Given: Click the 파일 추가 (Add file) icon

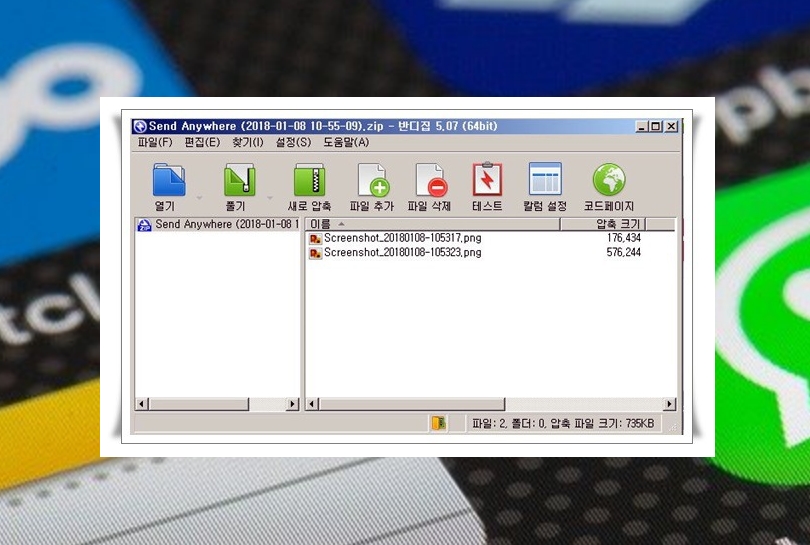Looking at the screenshot, I should 373,180.
